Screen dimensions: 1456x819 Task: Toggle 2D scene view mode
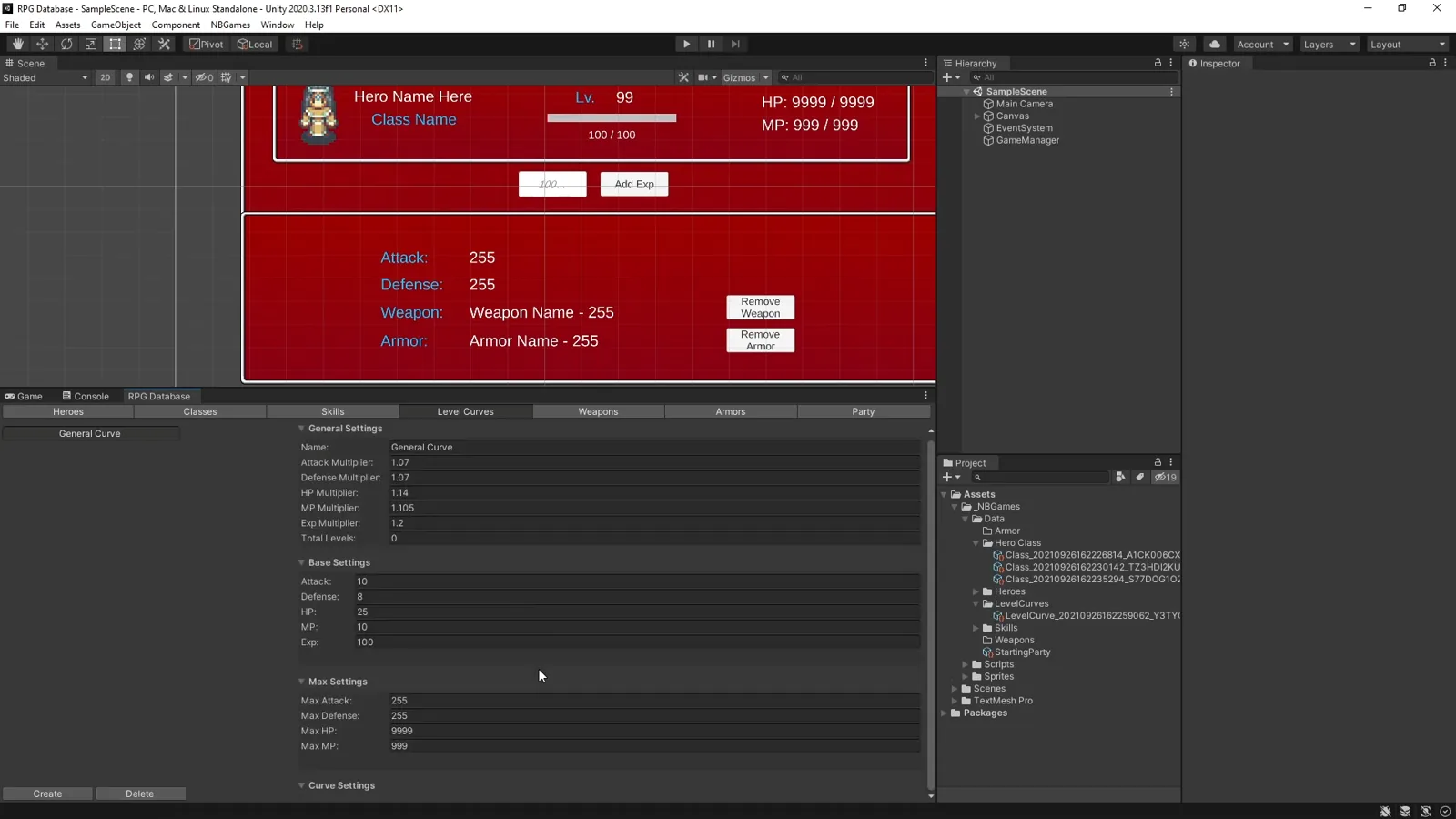click(x=106, y=77)
